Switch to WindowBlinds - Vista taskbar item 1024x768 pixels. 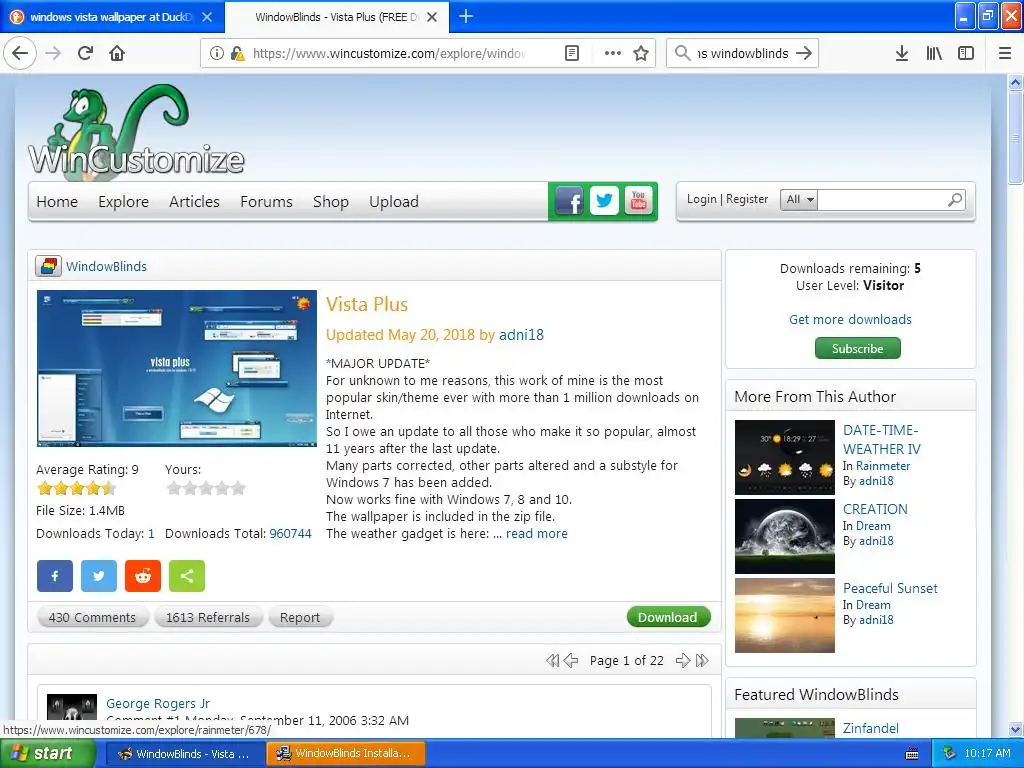click(185, 754)
